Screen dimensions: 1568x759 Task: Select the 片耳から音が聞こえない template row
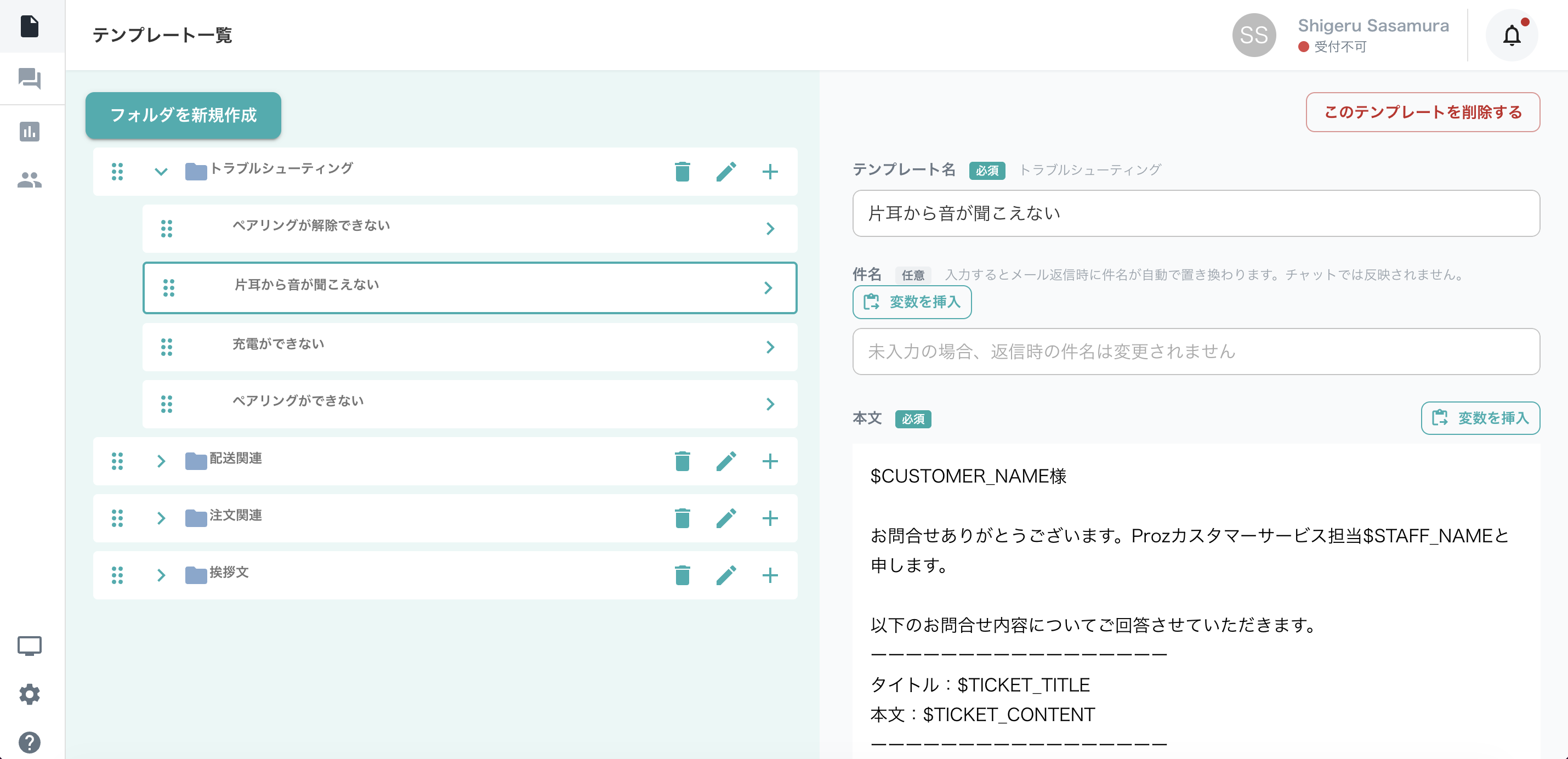469,288
